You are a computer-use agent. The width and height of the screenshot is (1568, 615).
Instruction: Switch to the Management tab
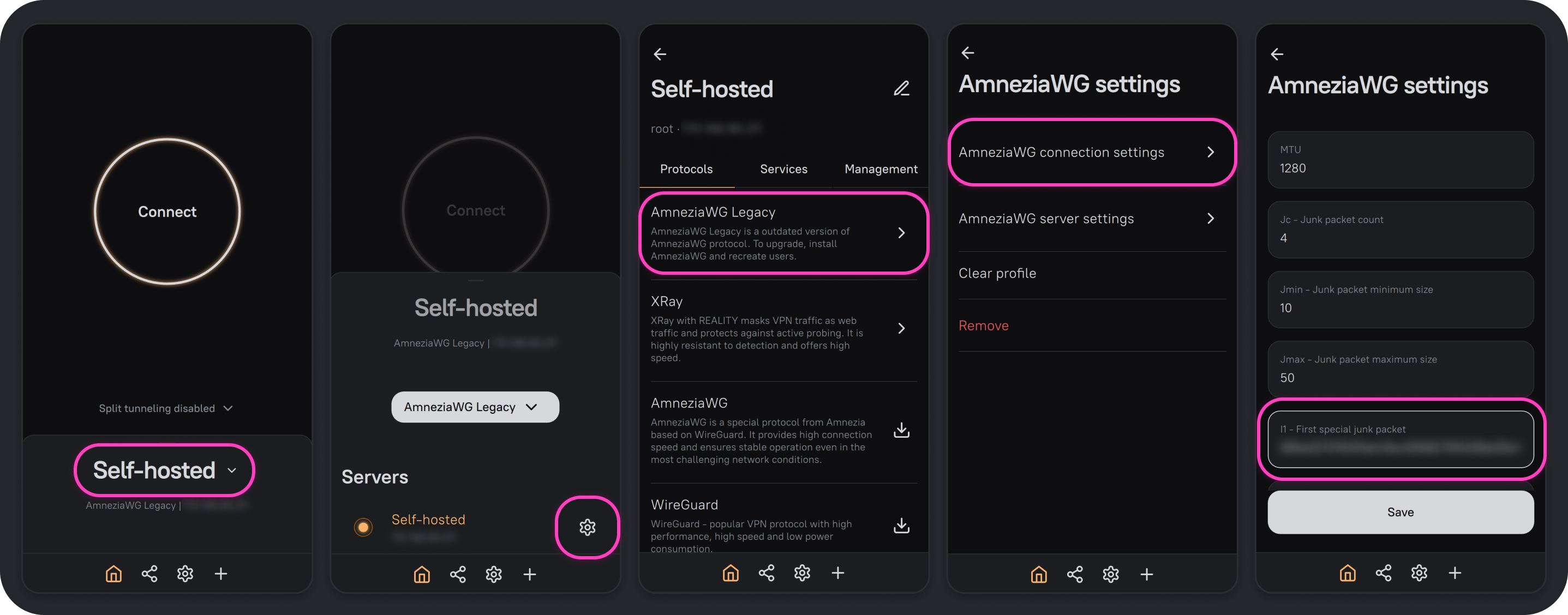click(880, 169)
